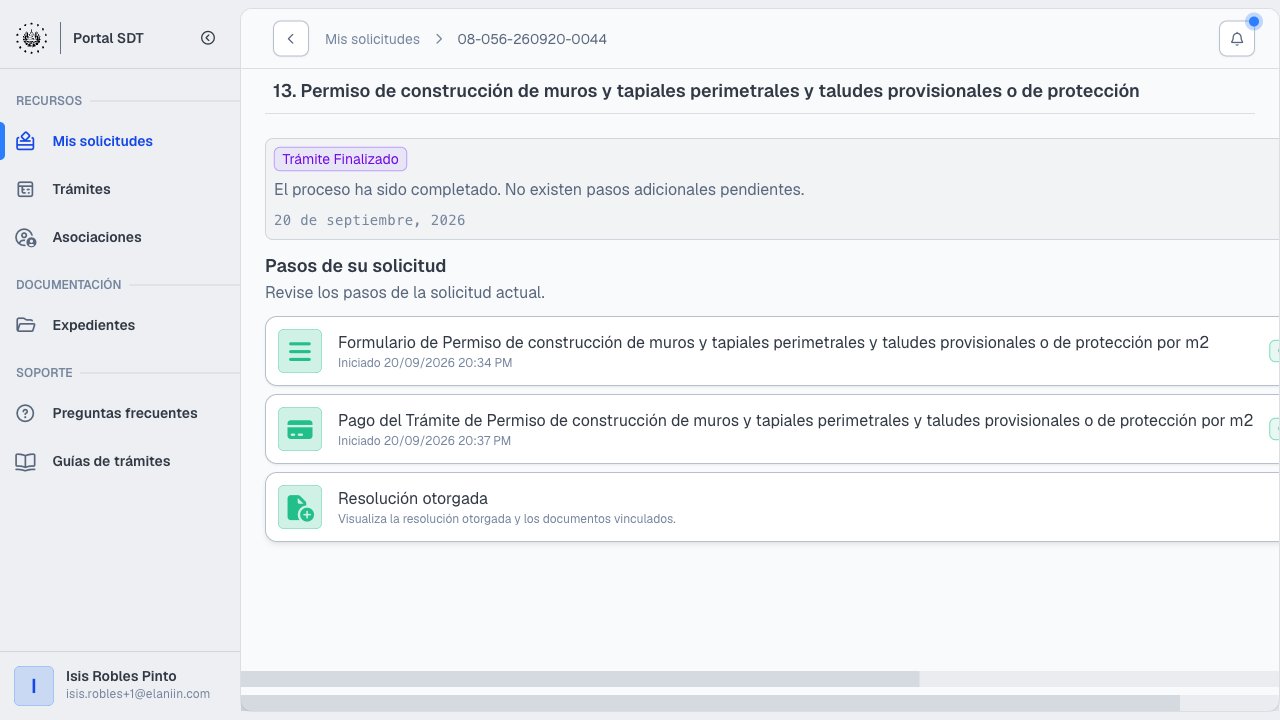The height and width of the screenshot is (720, 1280).
Task: Click the permit title heading number 13
Action: 706,91
